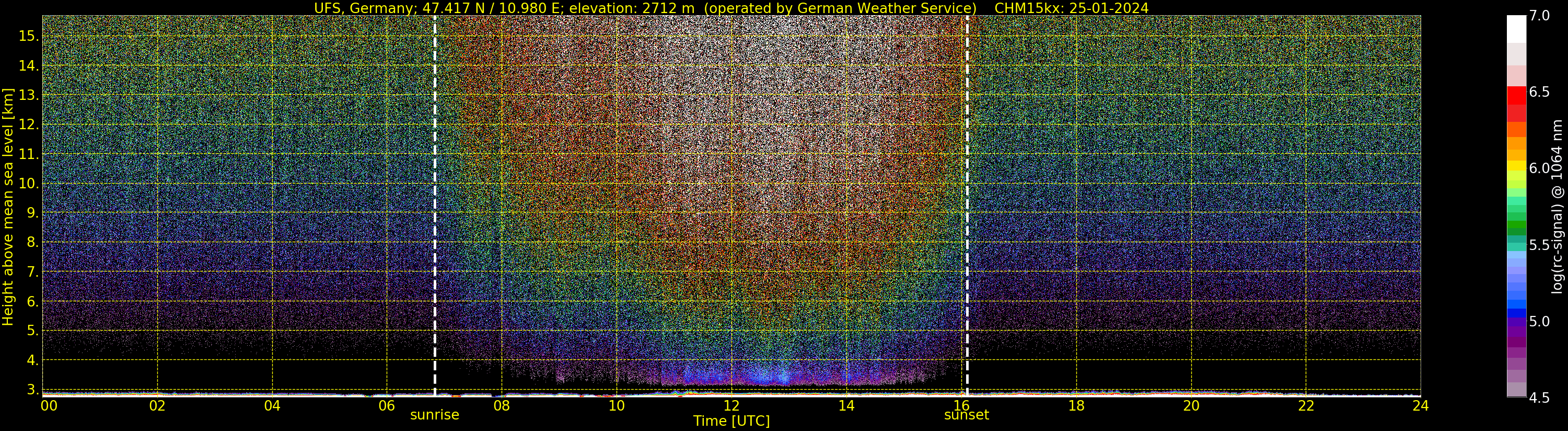
Task: Click the time axis tick '24'
Action: pyautogui.click(x=1420, y=405)
